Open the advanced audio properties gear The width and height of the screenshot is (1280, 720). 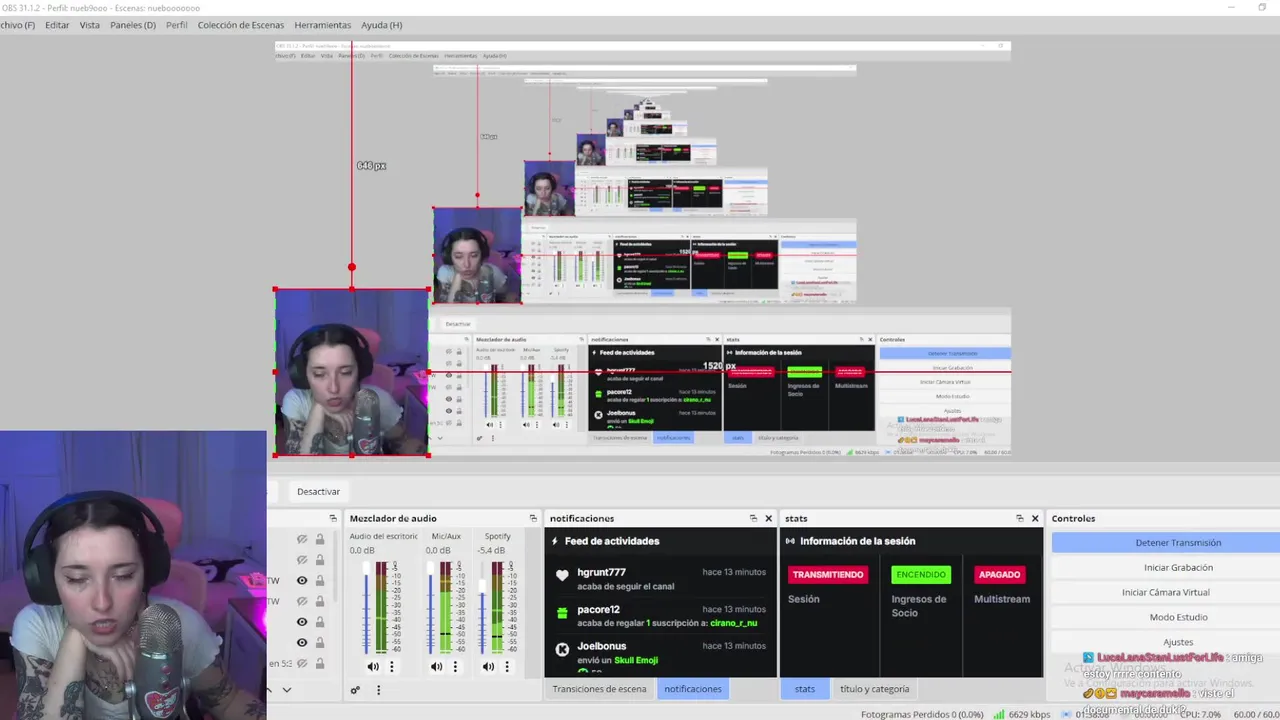pos(355,690)
